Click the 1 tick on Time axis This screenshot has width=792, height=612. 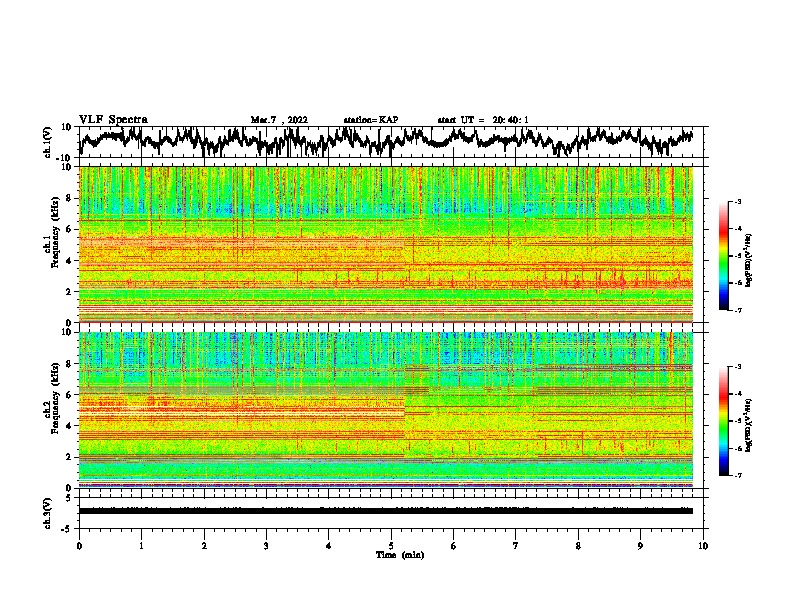click(x=141, y=546)
